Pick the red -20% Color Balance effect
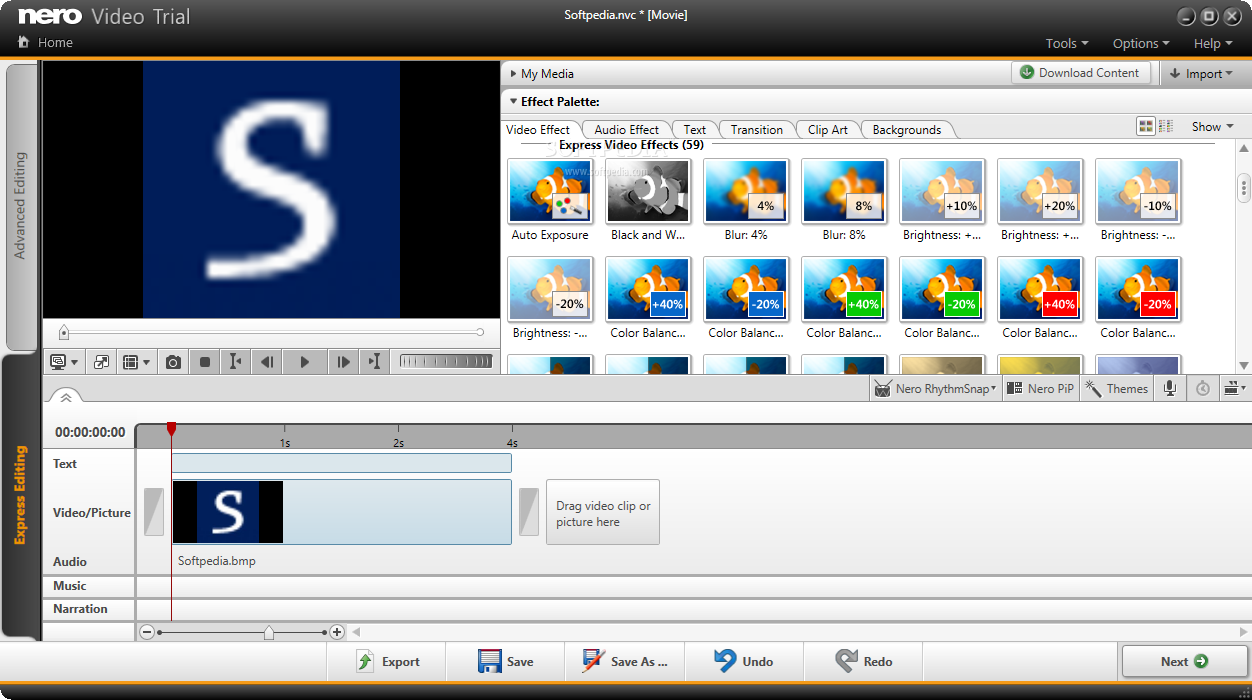 click(1138, 289)
